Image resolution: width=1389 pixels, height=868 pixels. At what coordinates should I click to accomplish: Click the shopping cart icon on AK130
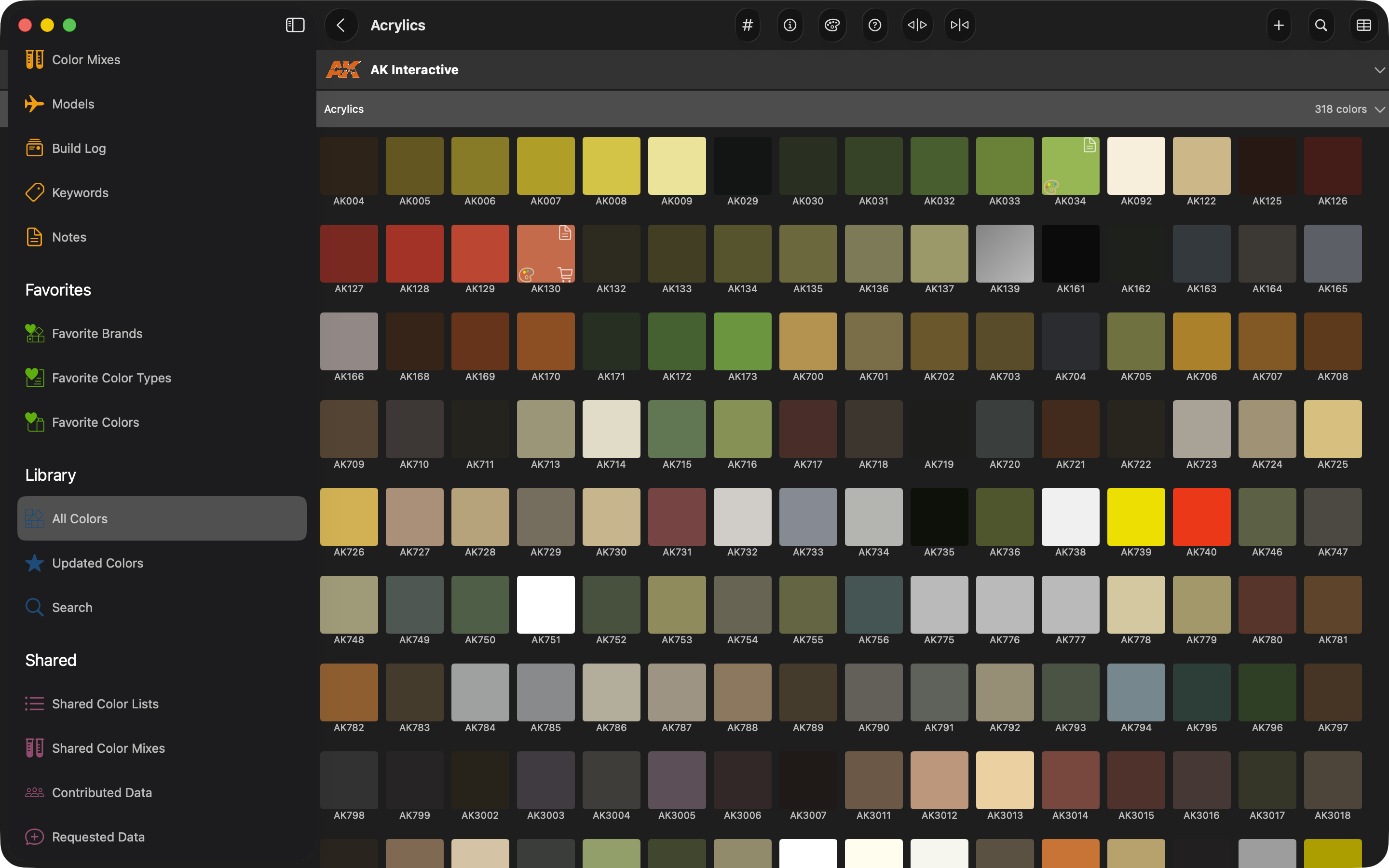(x=565, y=274)
